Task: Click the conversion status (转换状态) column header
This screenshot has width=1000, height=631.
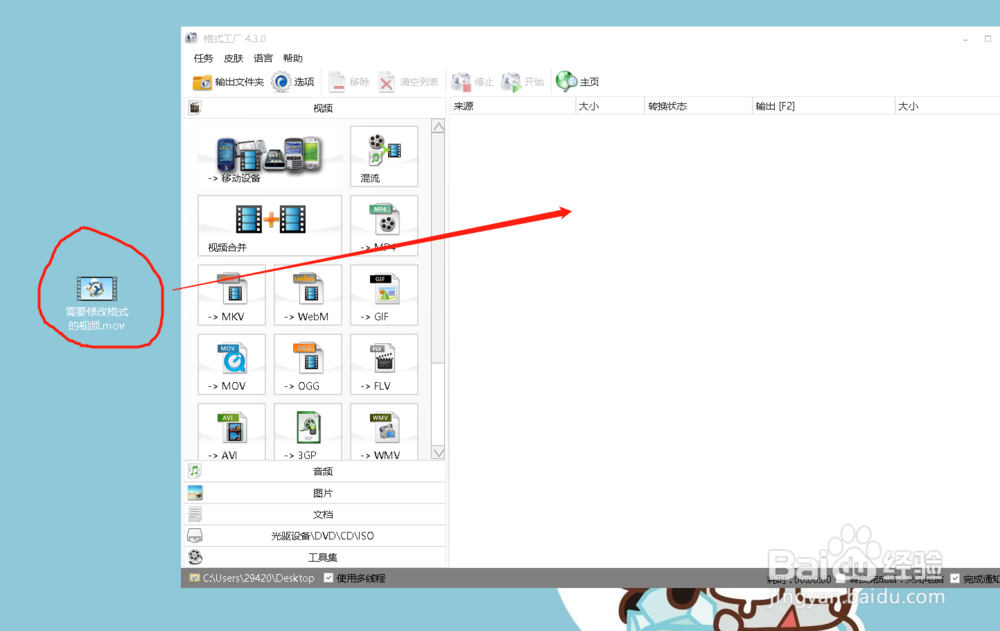Action: pyautogui.click(x=698, y=106)
